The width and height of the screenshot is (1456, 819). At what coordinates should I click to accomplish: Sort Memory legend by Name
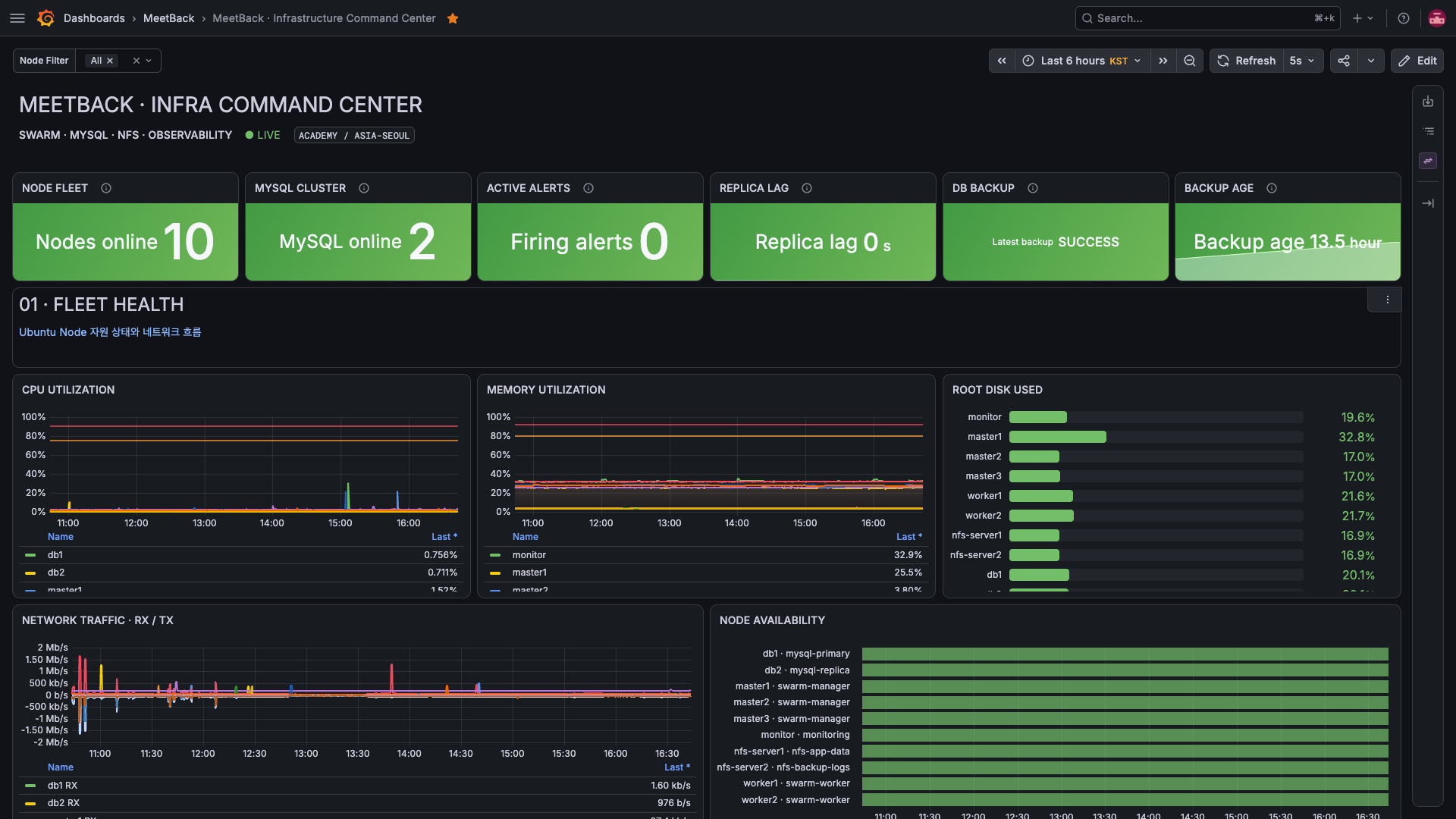click(x=526, y=537)
